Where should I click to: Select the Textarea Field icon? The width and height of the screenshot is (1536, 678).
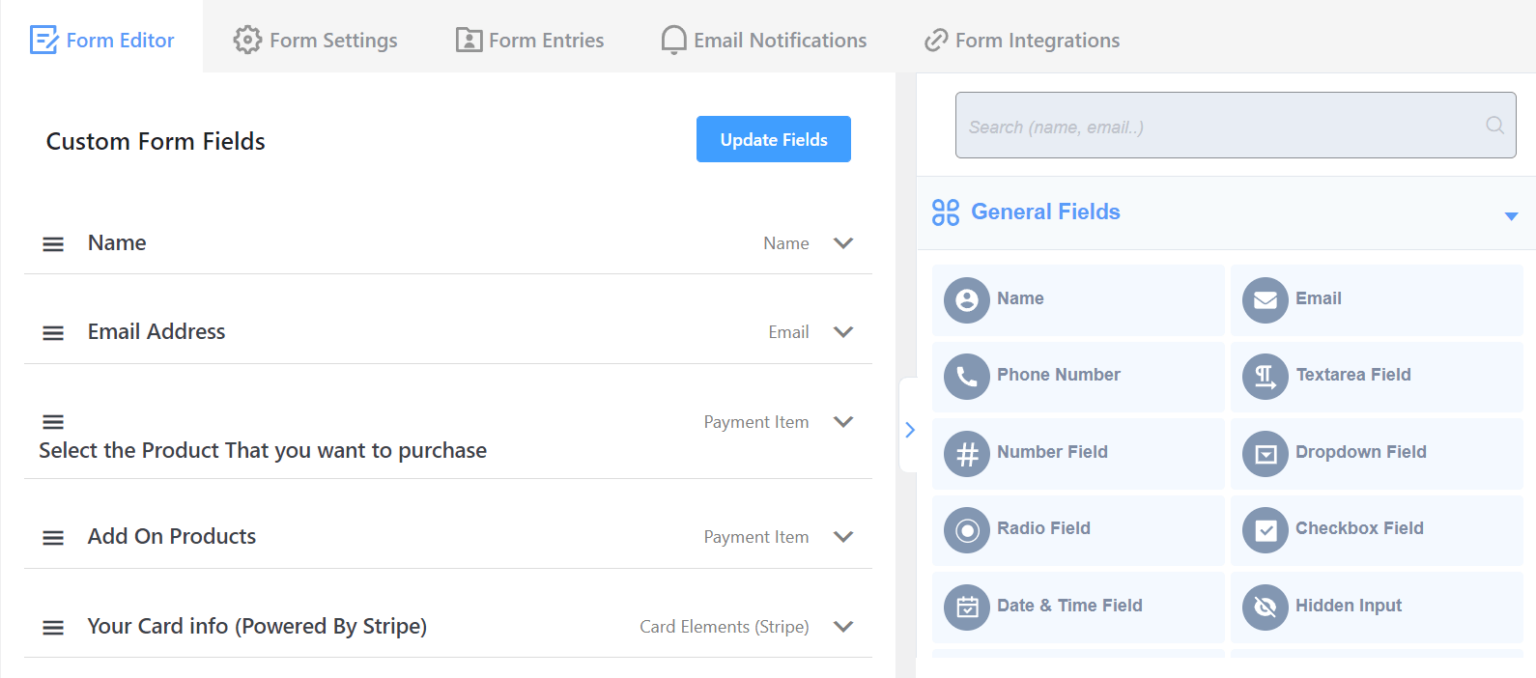point(1265,376)
